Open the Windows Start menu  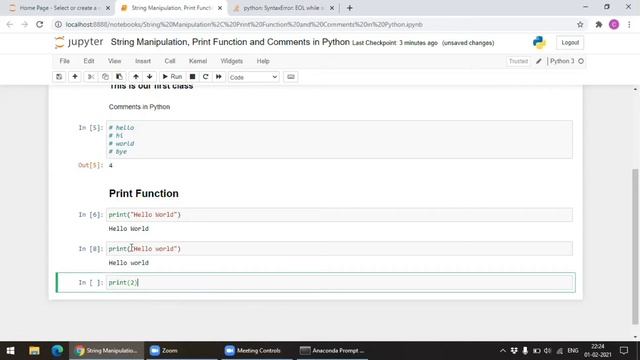(11, 351)
